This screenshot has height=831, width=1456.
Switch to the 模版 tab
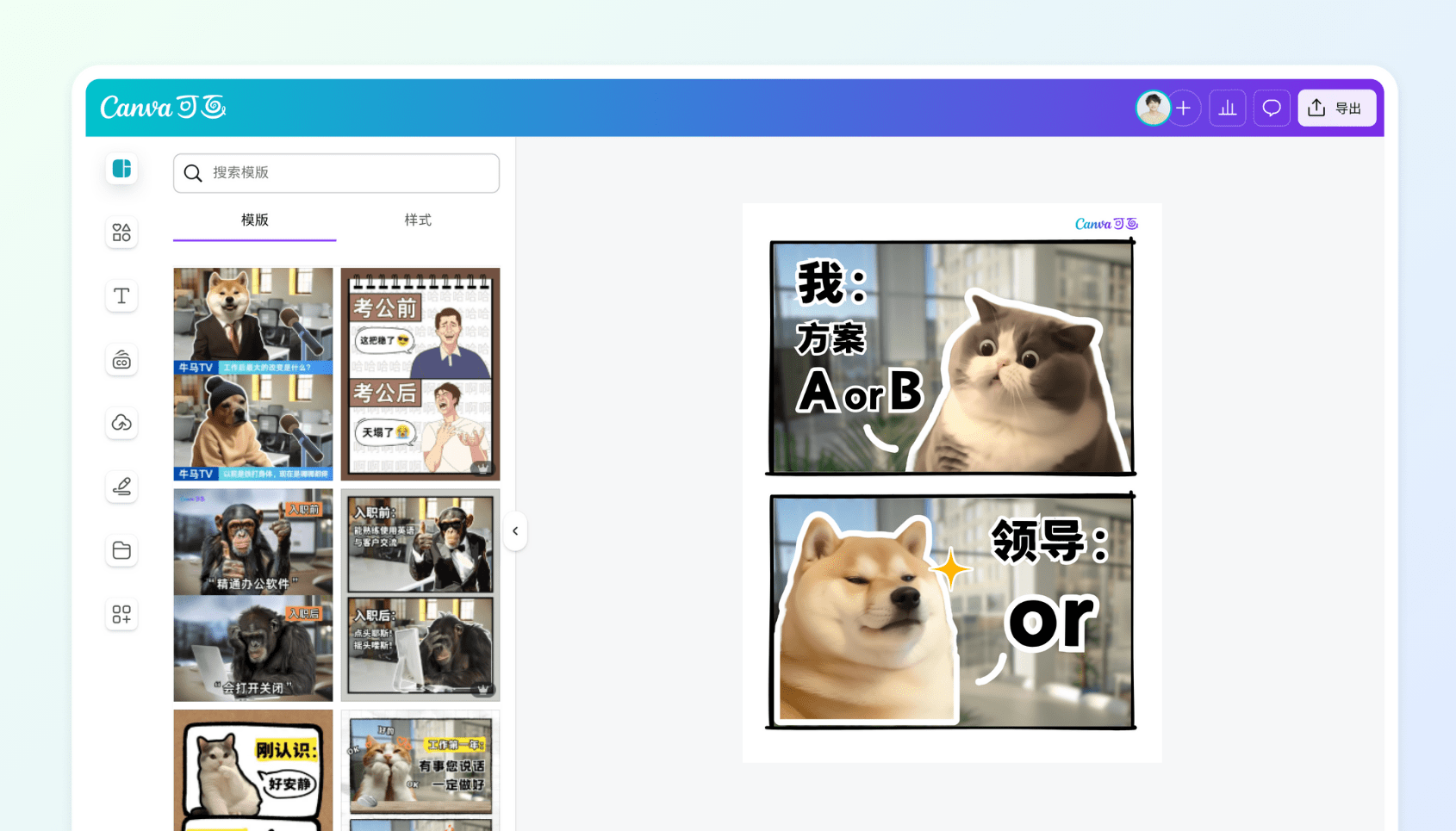point(254,220)
